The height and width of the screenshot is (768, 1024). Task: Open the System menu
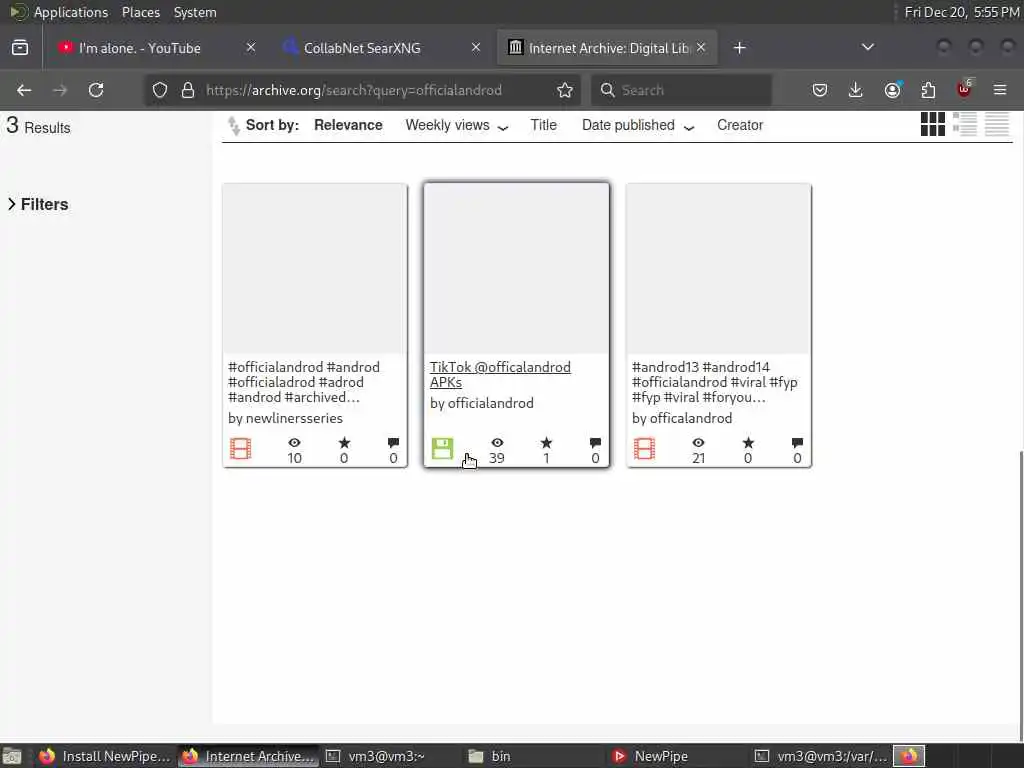(195, 12)
